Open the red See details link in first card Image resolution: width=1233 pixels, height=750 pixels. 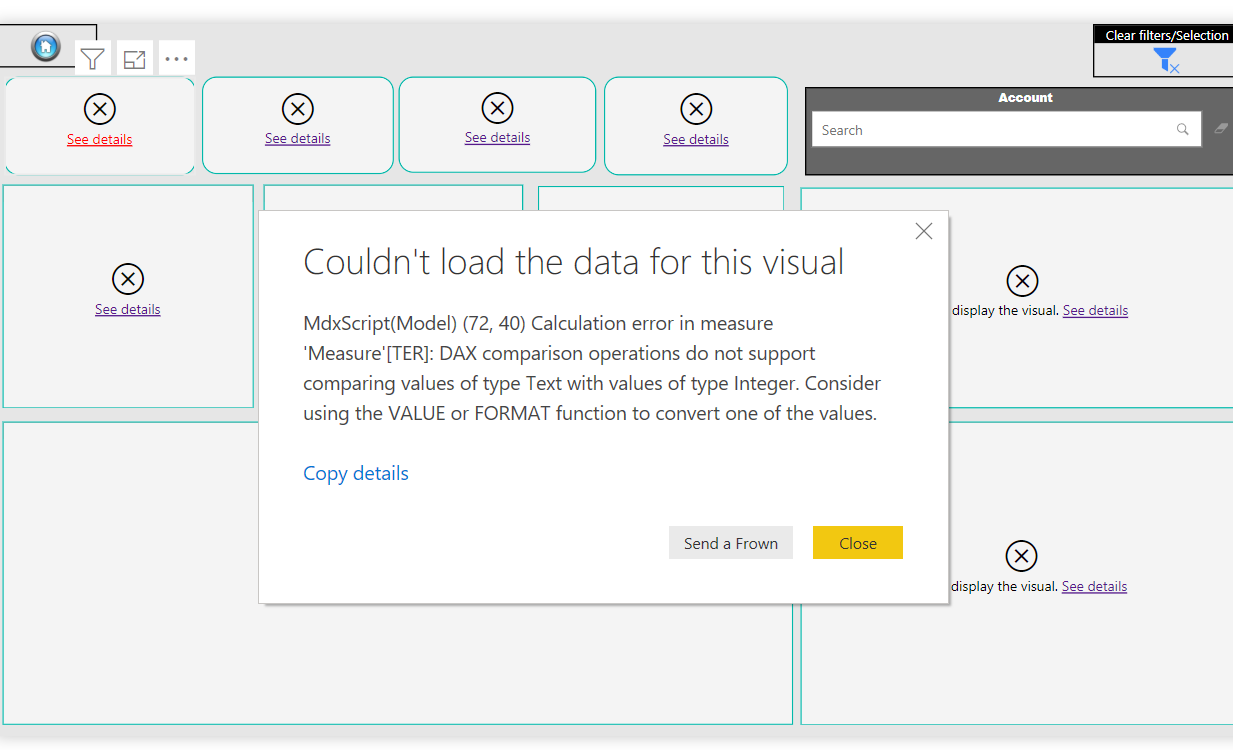99,139
